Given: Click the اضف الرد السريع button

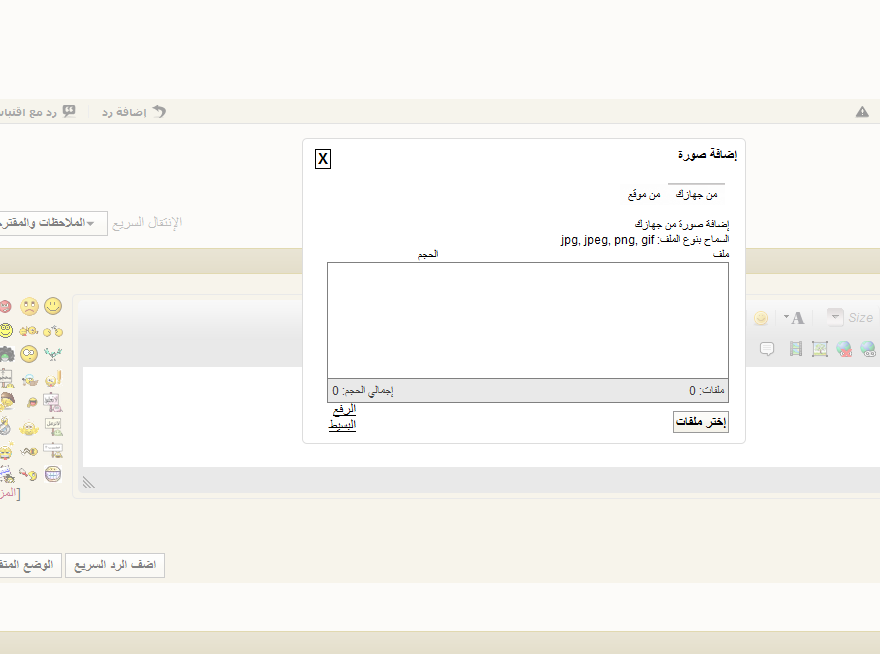Looking at the screenshot, I should click(x=115, y=565).
